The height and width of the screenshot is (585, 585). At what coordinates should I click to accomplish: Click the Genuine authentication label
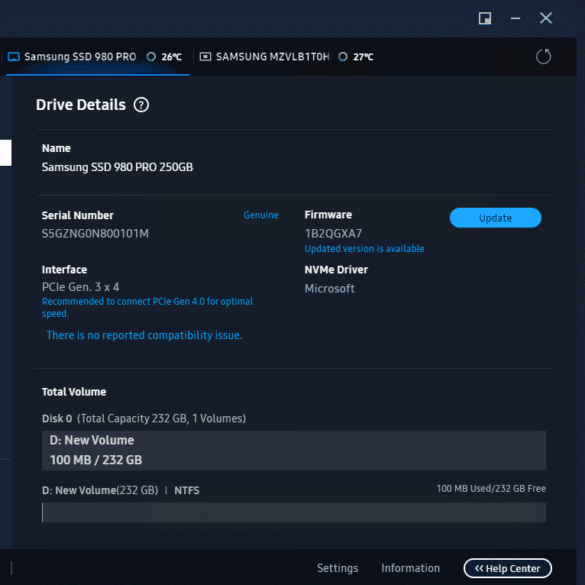[x=261, y=215]
